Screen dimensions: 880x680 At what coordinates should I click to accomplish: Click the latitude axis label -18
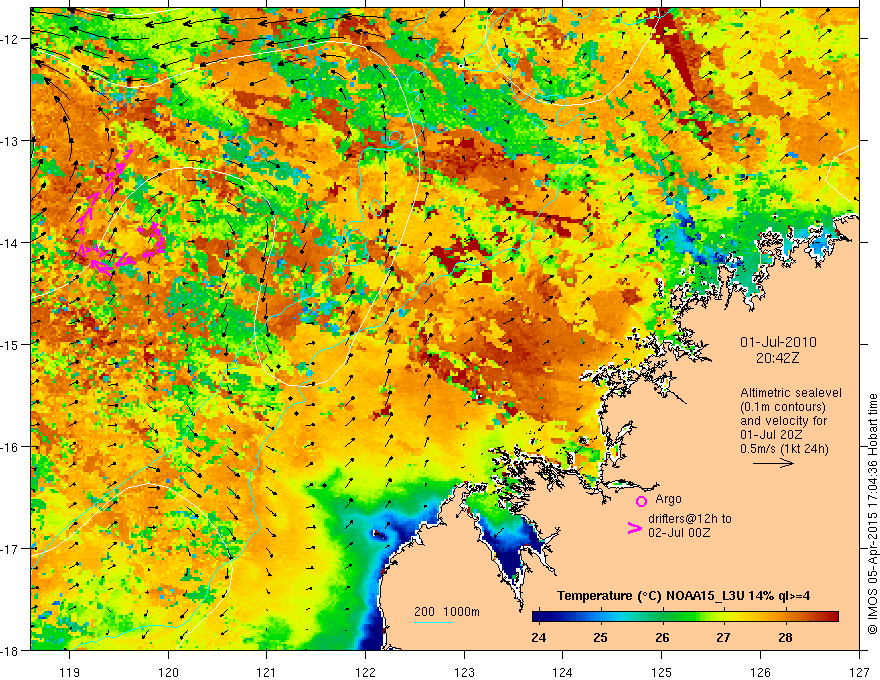(x=10, y=650)
